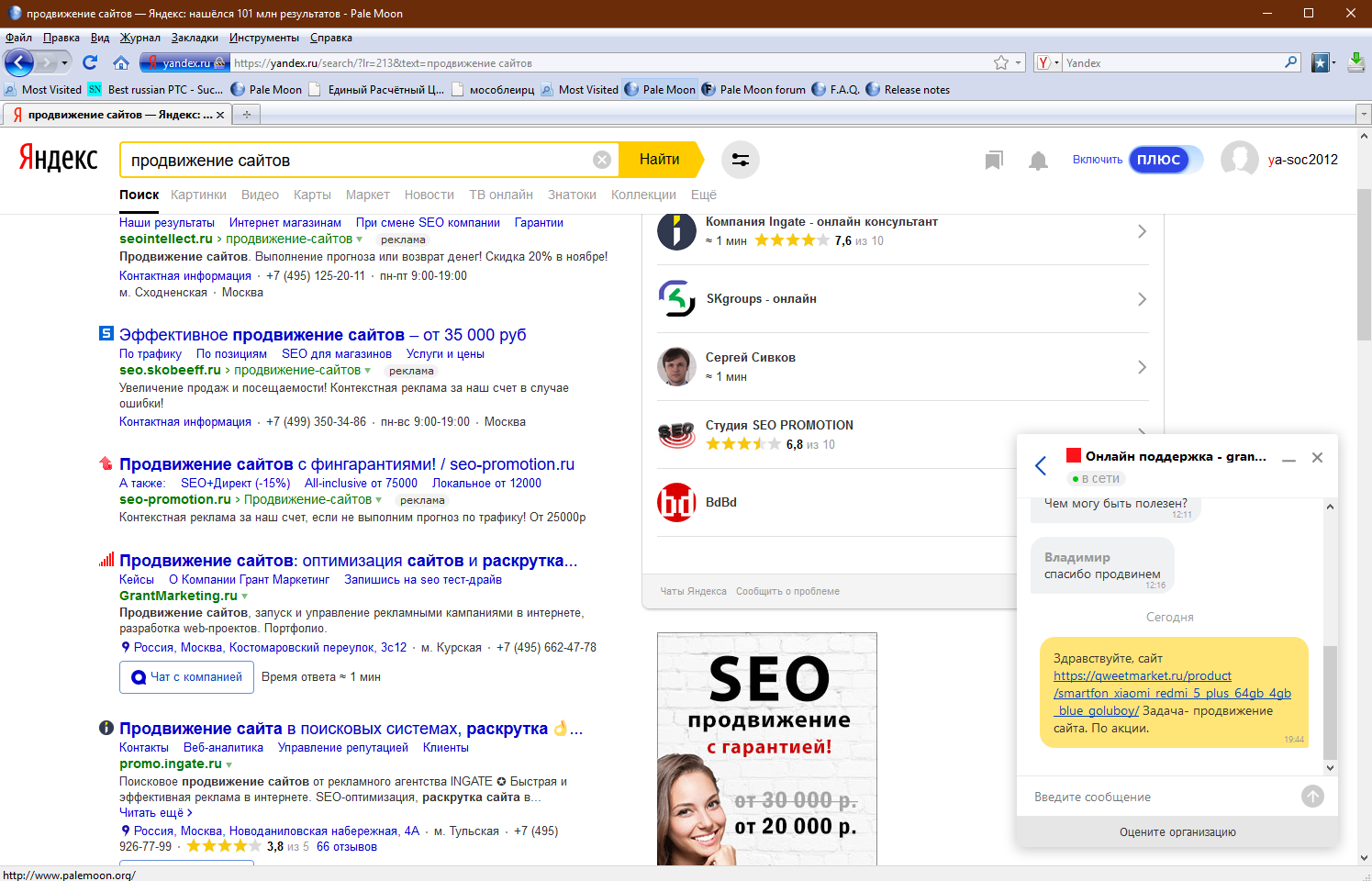Open the Файл menu

click(x=18, y=38)
